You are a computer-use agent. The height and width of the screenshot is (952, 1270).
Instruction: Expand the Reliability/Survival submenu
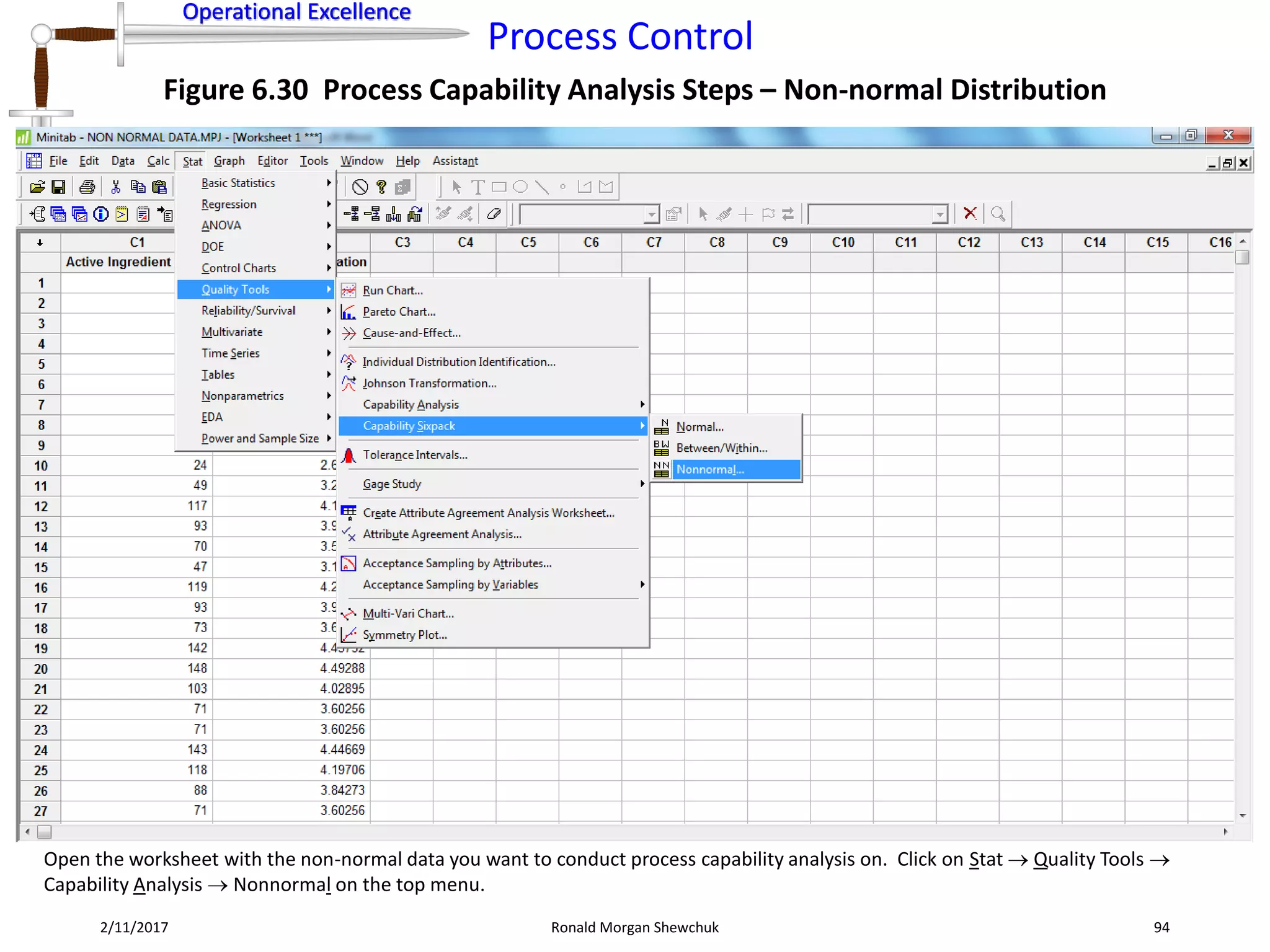click(256, 311)
